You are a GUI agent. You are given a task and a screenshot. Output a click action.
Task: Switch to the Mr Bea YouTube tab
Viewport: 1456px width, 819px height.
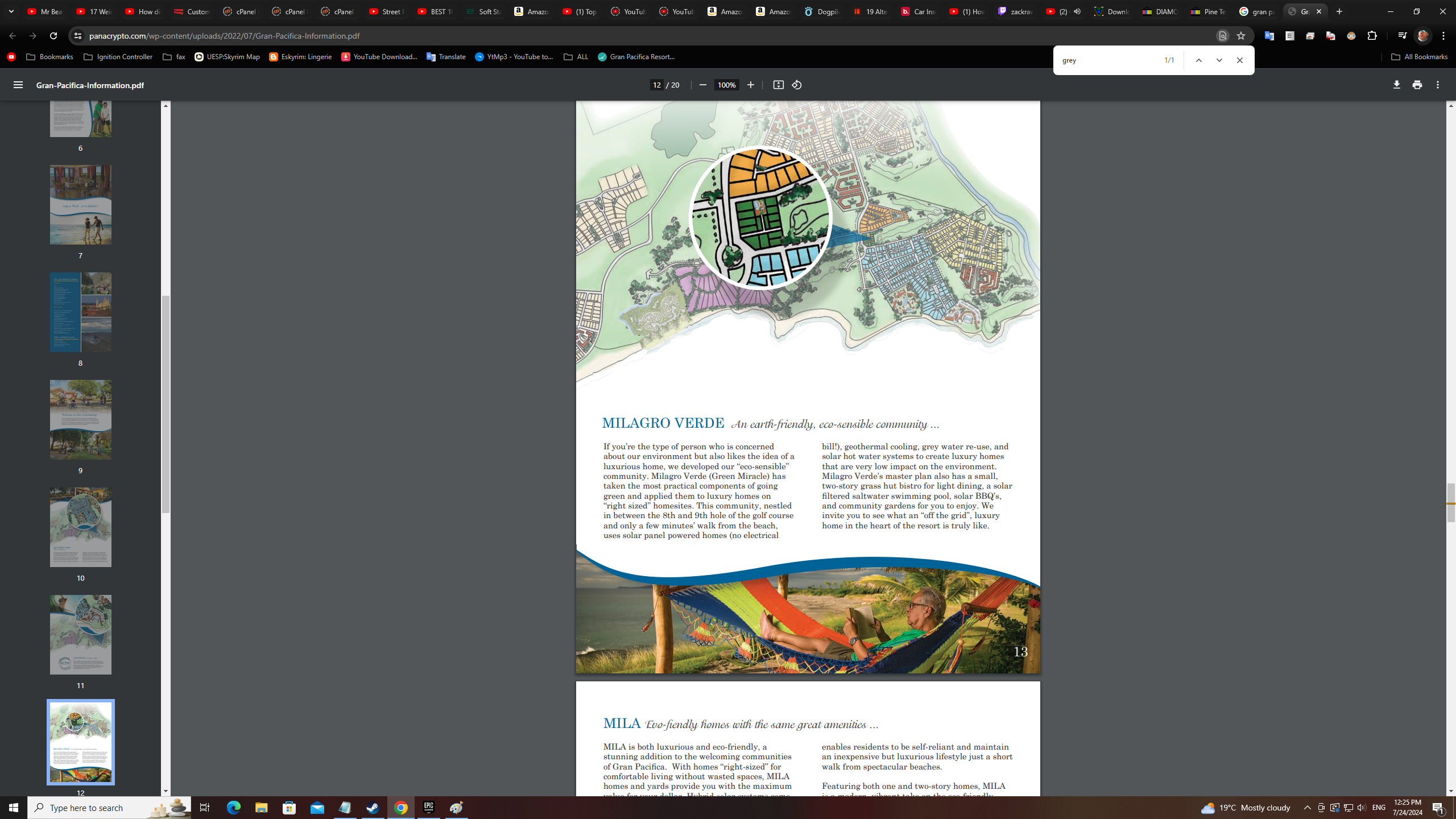[x=45, y=11]
